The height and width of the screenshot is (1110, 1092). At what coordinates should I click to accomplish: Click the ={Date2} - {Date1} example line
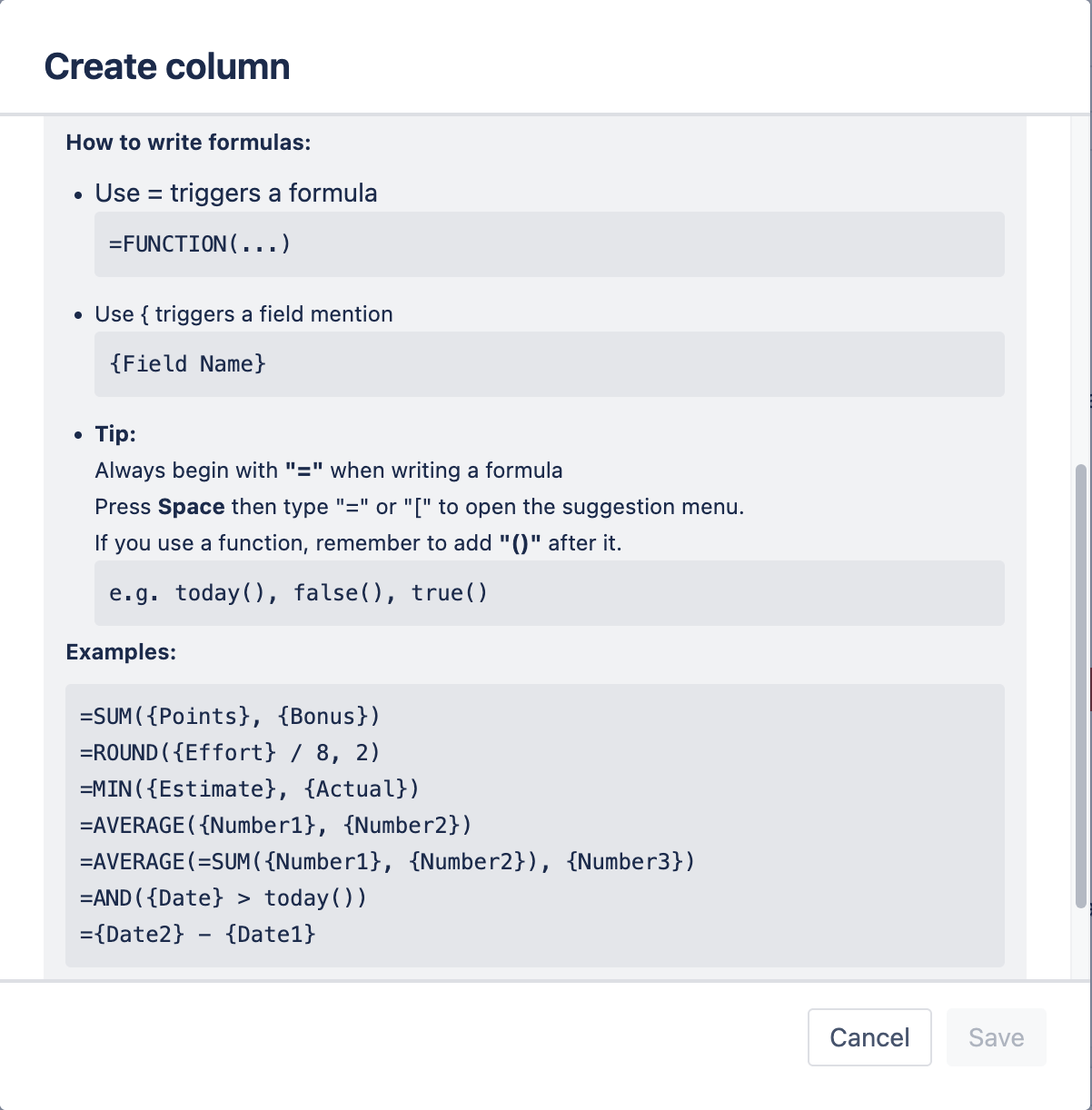tap(197, 935)
